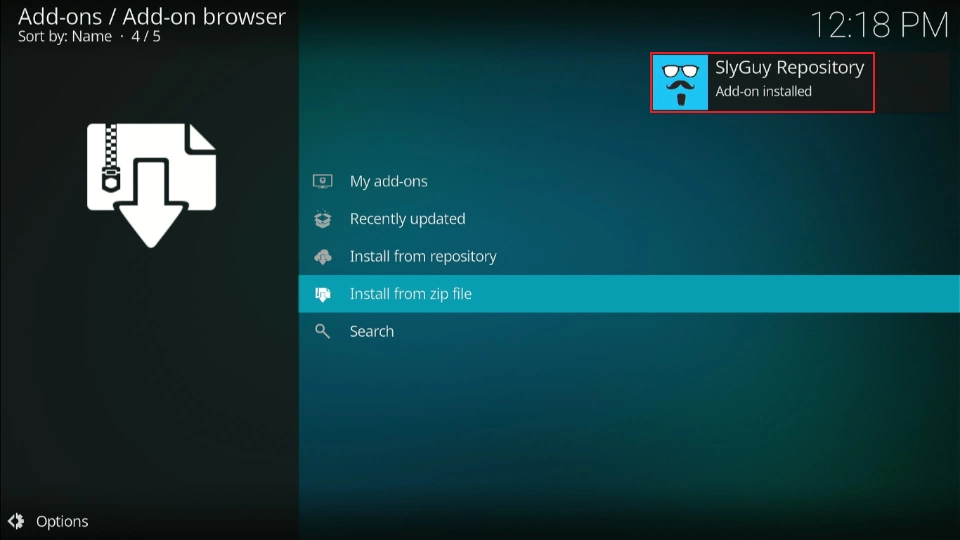Screen dimensions: 960x540
Task: Open the Search entry label
Action: (371, 331)
